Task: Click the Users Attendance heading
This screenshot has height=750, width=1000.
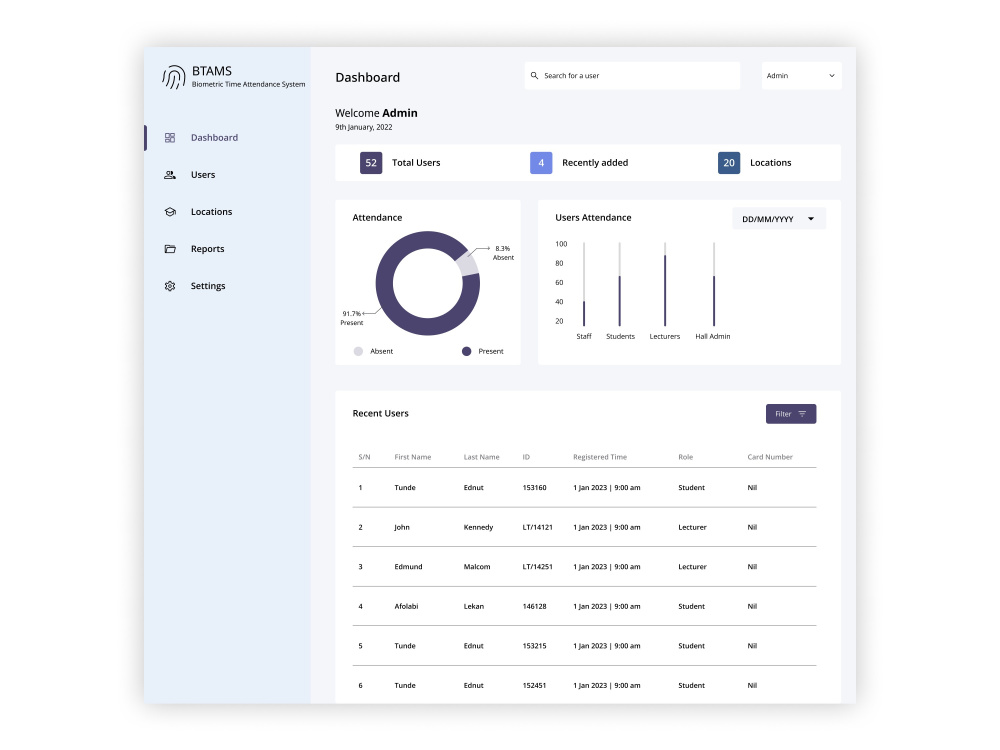Action: (593, 217)
